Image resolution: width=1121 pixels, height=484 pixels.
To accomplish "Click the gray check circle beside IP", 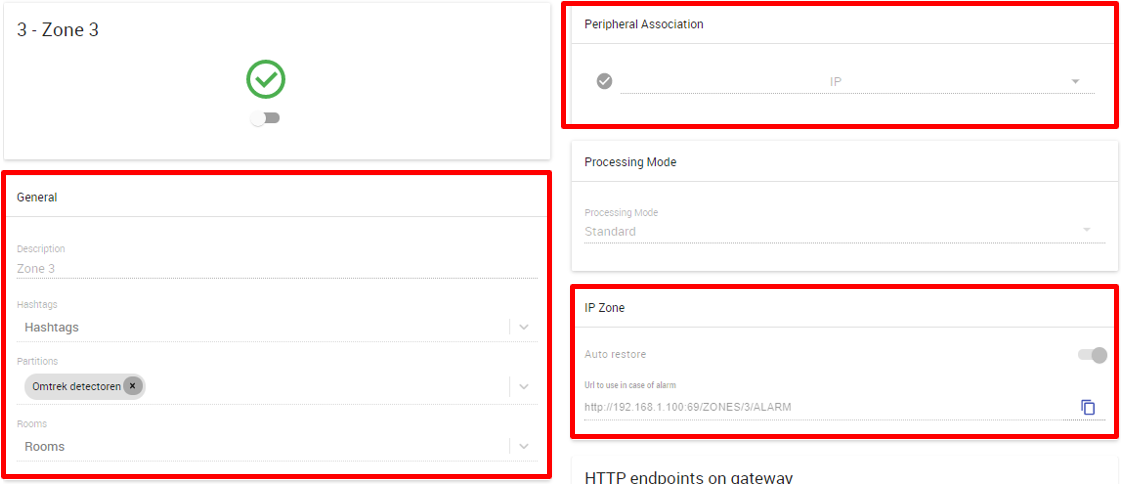I will 605,82.
